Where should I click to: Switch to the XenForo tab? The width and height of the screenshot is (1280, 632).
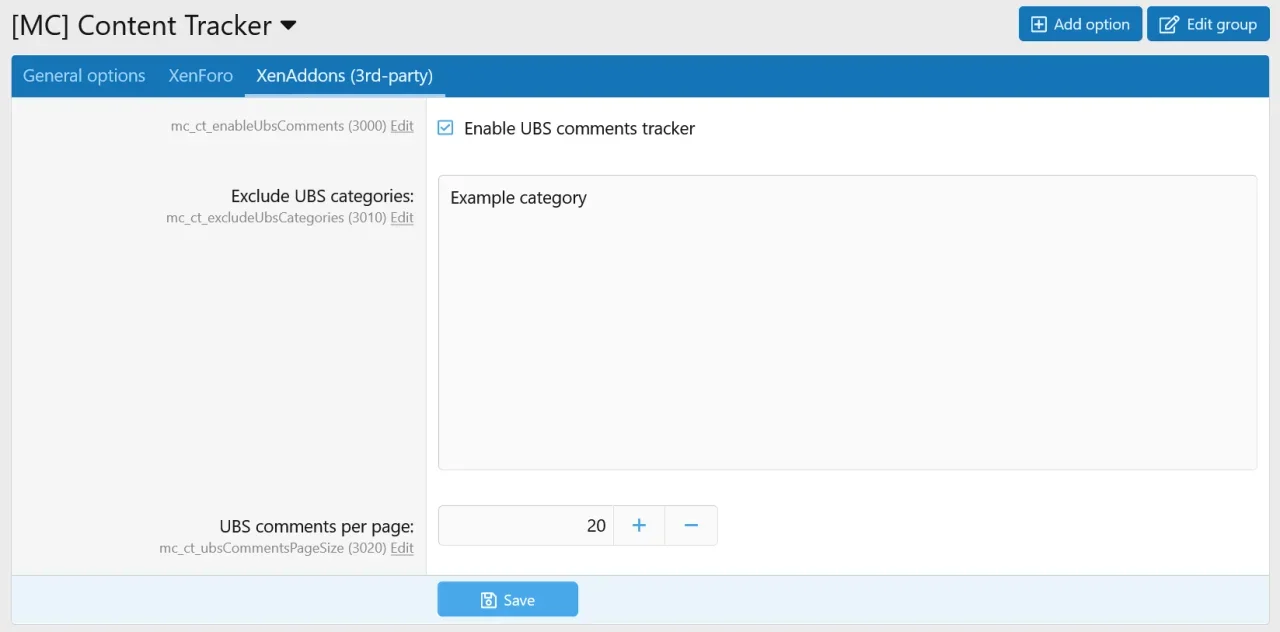[200, 76]
